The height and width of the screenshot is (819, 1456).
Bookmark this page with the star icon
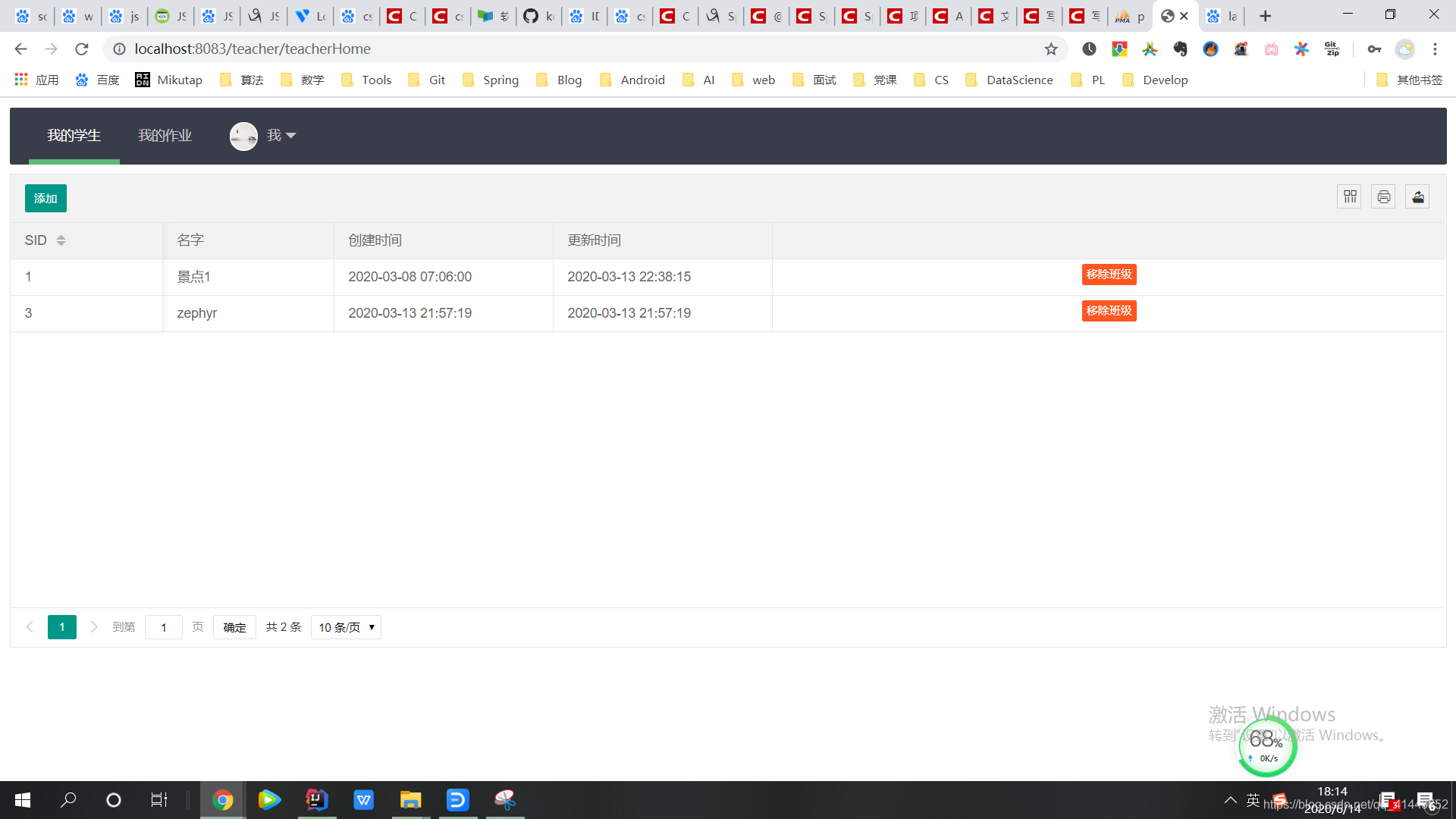click(x=1051, y=49)
